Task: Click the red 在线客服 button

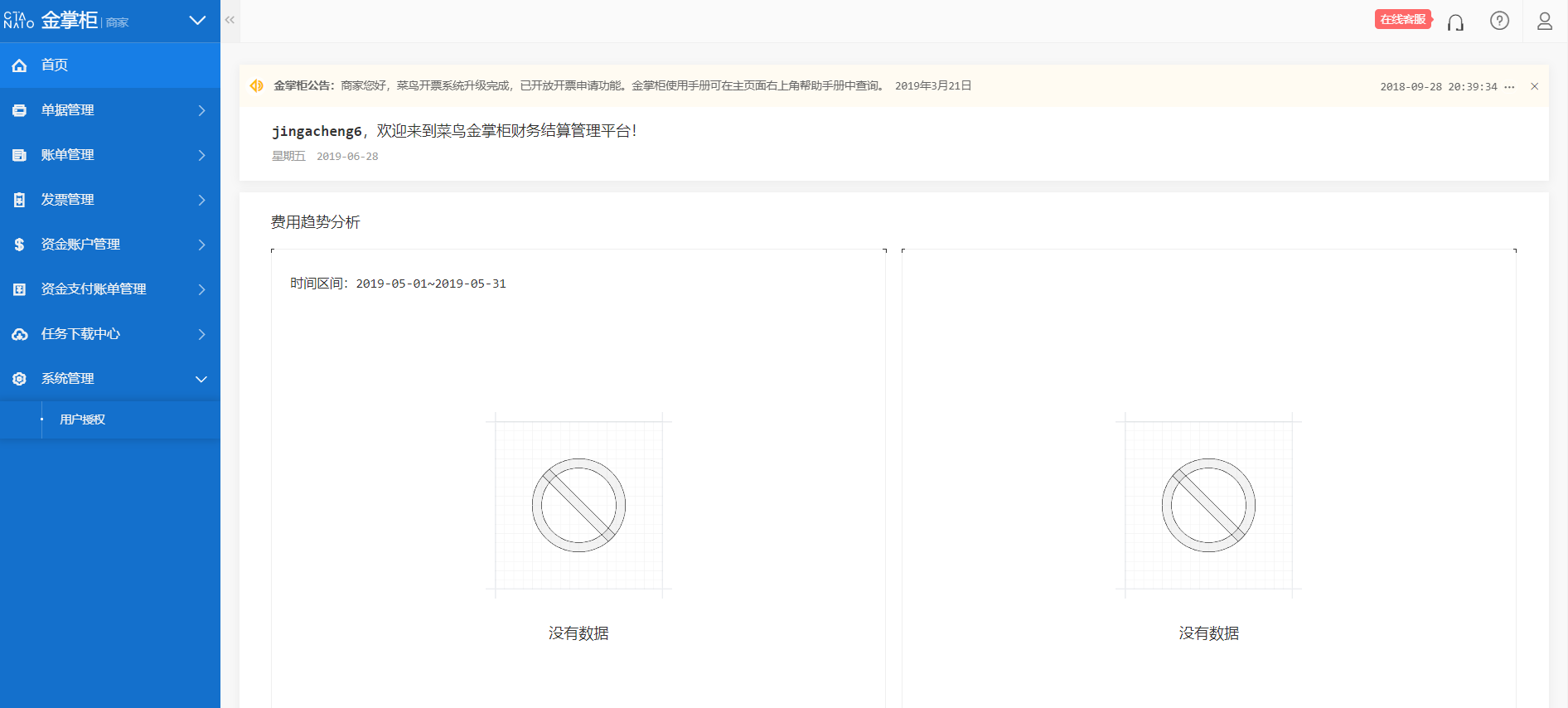Action: coord(1403,19)
